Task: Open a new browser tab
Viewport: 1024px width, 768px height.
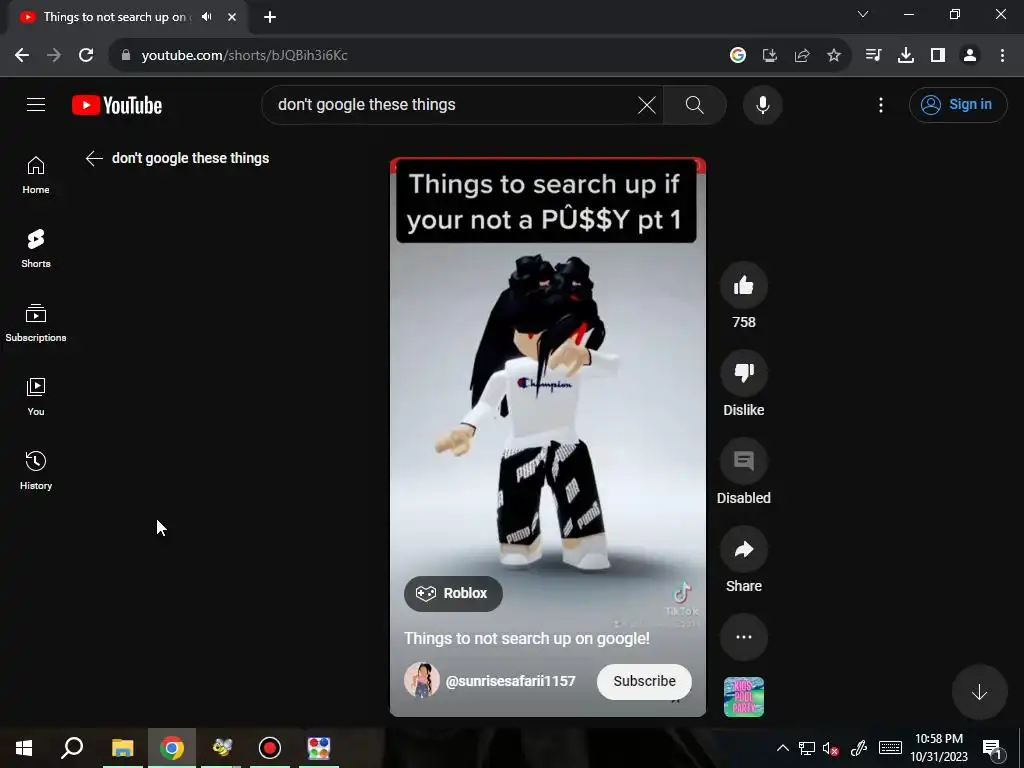Action: click(270, 17)
